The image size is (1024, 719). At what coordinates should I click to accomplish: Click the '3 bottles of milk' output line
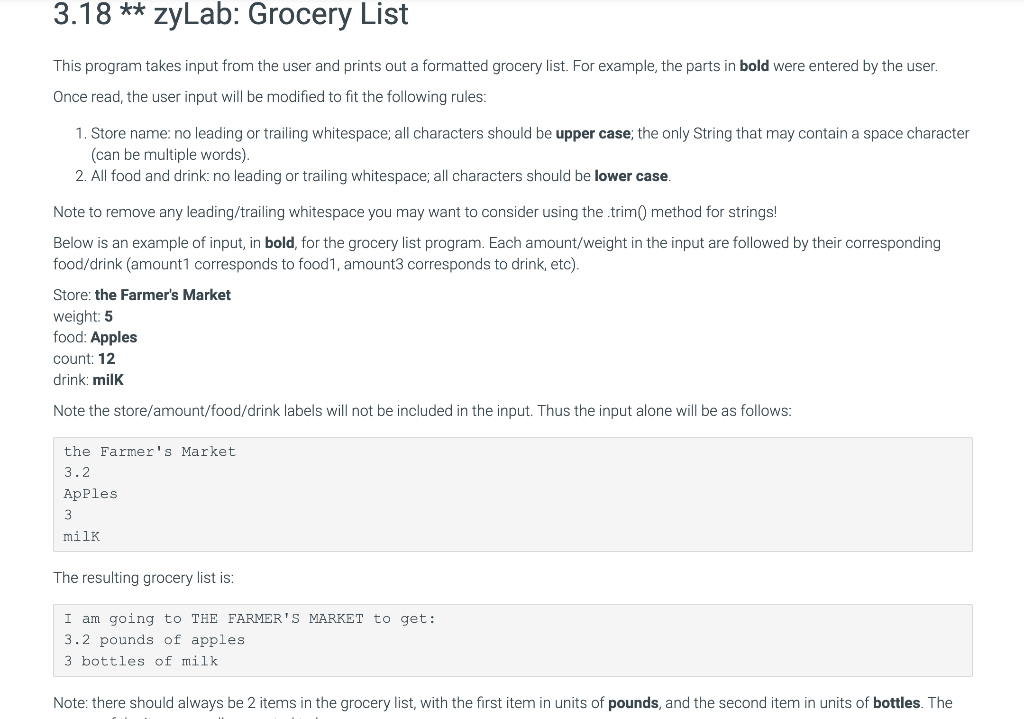[x=141, y=662]
